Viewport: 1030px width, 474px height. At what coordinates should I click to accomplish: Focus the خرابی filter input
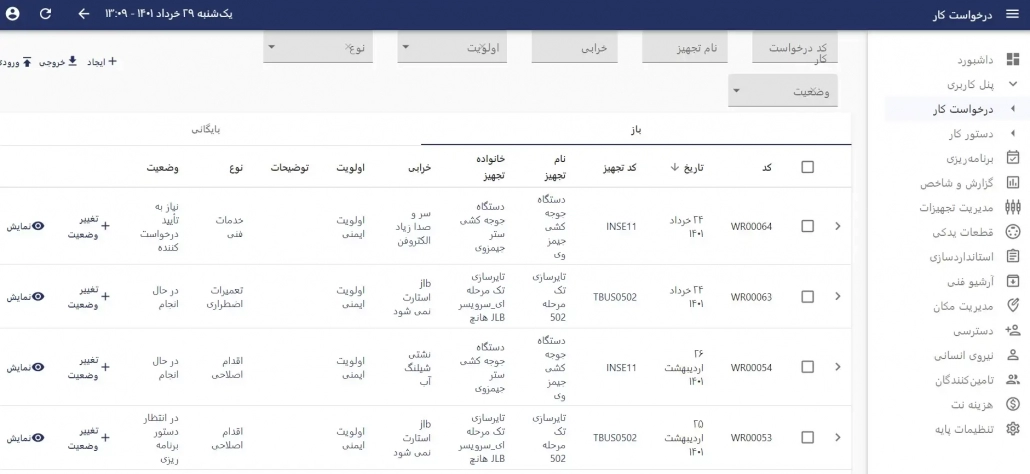pos(575,47)
